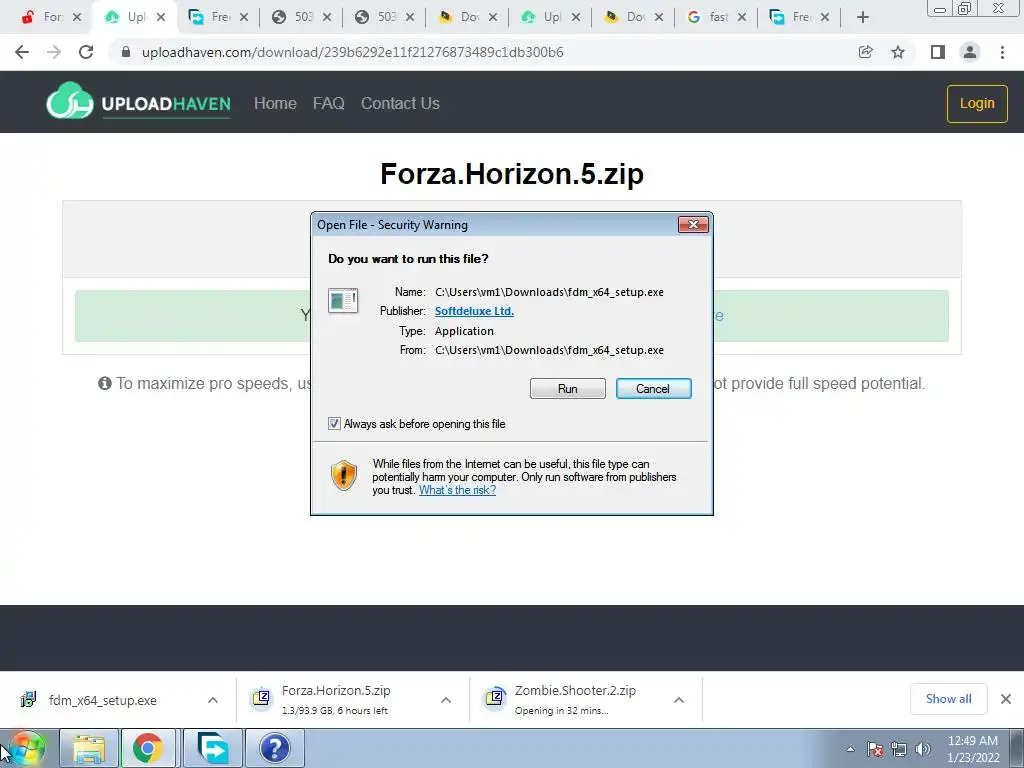Click fdm_x64_setup.exe file icon in downloads bar
Screen dimensions: 1024x768
28,699
